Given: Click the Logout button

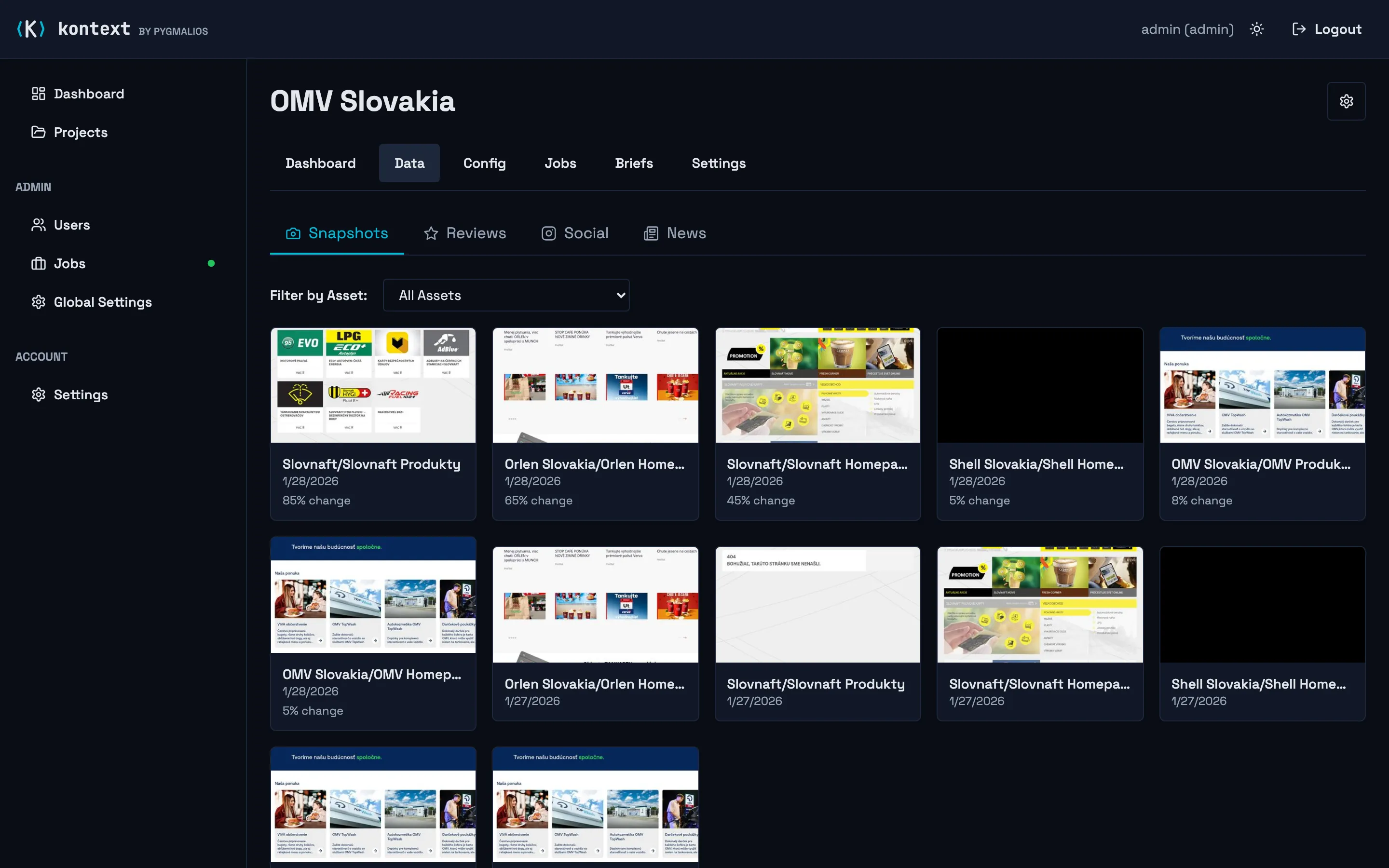Looking at the screenshot, I should [1326, 29].
